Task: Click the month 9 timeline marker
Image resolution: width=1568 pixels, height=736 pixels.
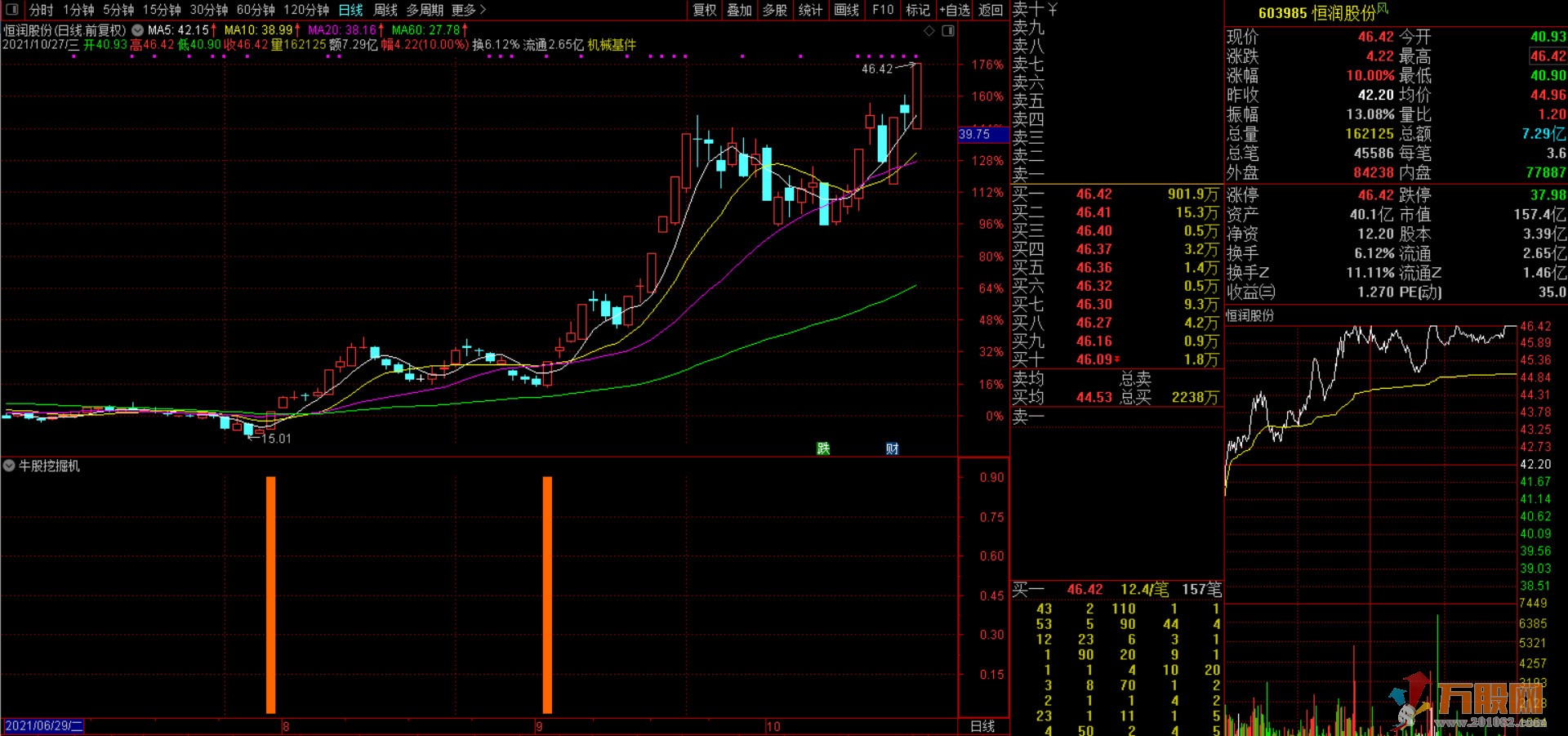Action: tap(539, 726)
